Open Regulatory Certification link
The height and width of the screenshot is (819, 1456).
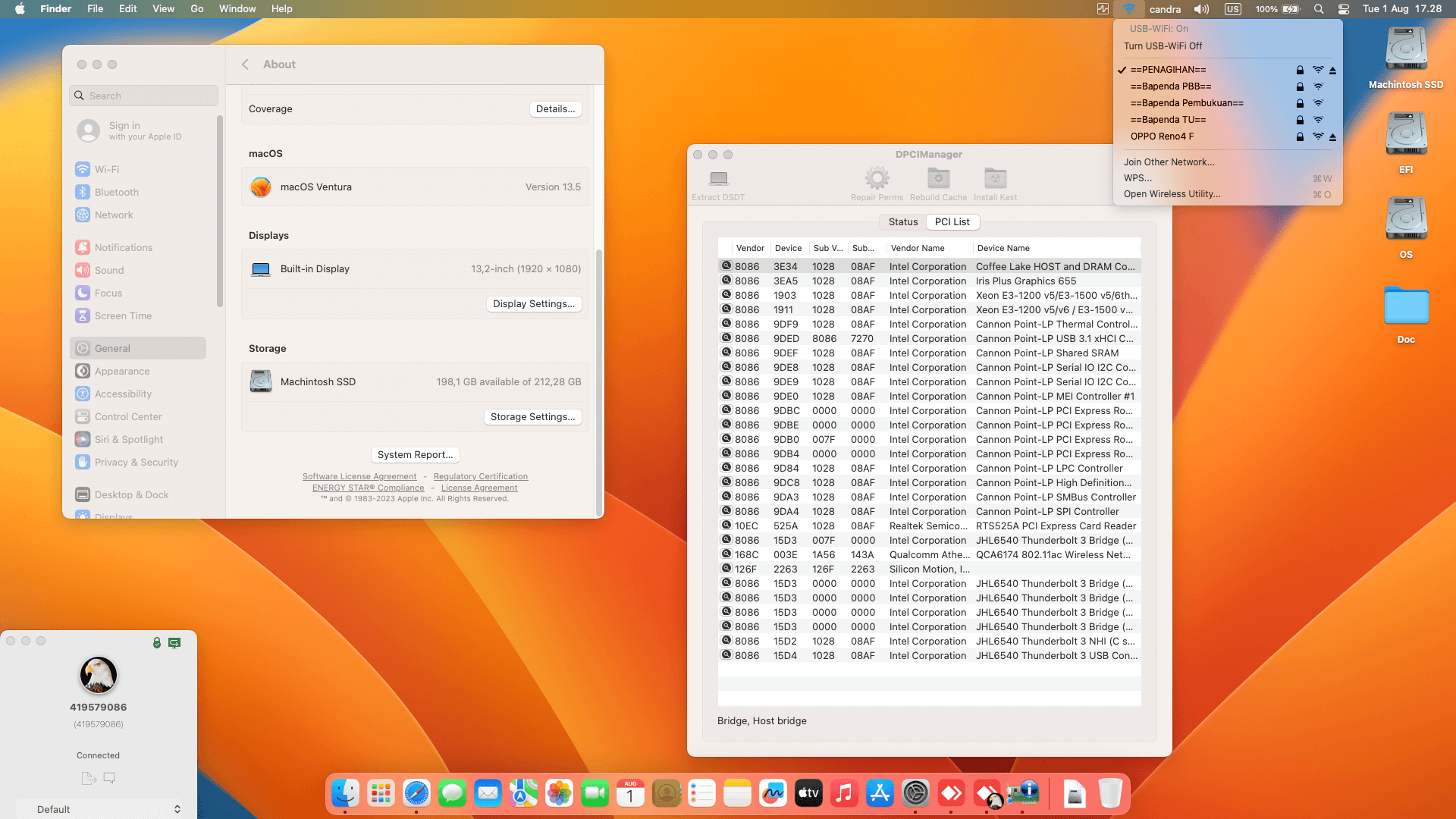[481, 476]
